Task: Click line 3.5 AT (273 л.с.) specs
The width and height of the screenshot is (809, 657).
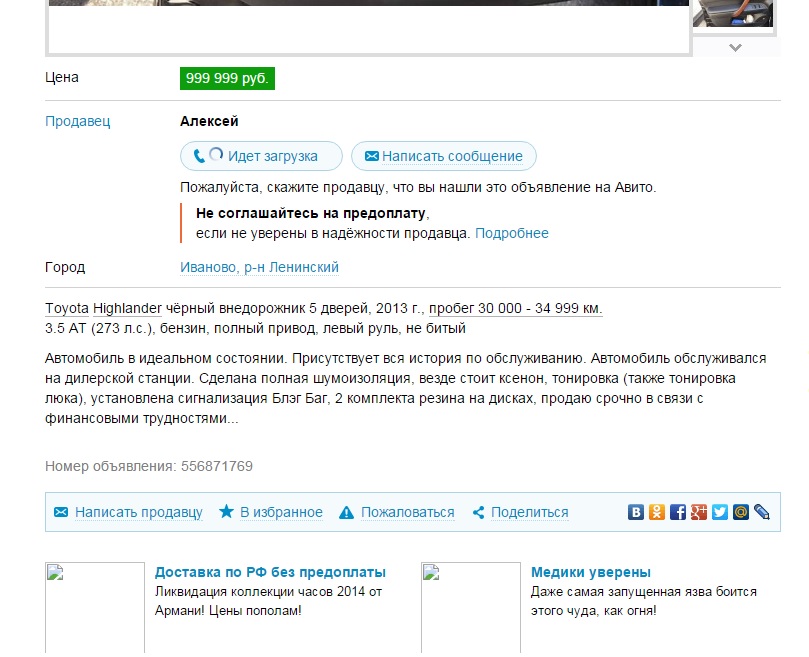Action: click(255, 328)
